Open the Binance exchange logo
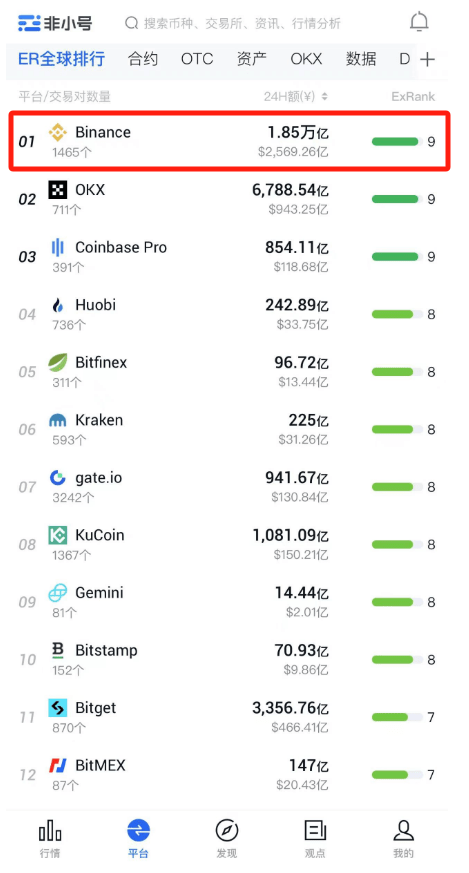The height and width of the screenshot is (873, 469). (x=58, y=133)
